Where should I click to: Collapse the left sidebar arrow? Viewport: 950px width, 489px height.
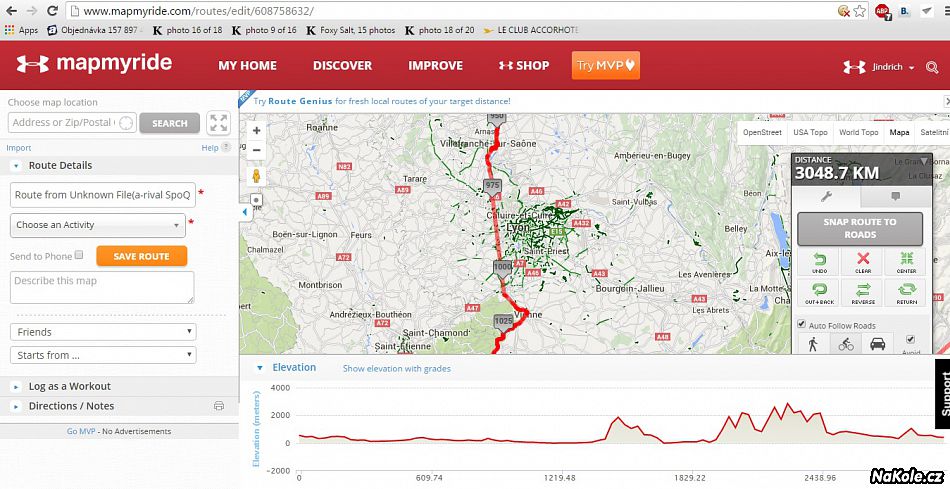(x=245, y=212)
